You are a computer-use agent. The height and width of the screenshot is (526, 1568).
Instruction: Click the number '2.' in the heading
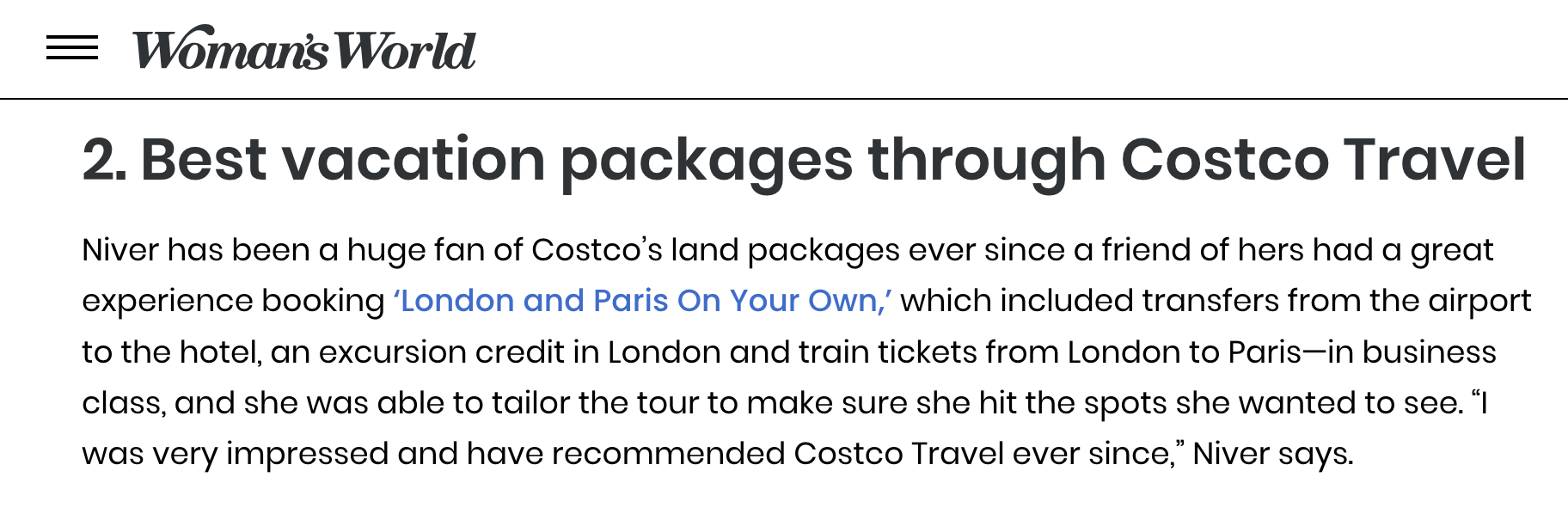click(x=103, y=160)
